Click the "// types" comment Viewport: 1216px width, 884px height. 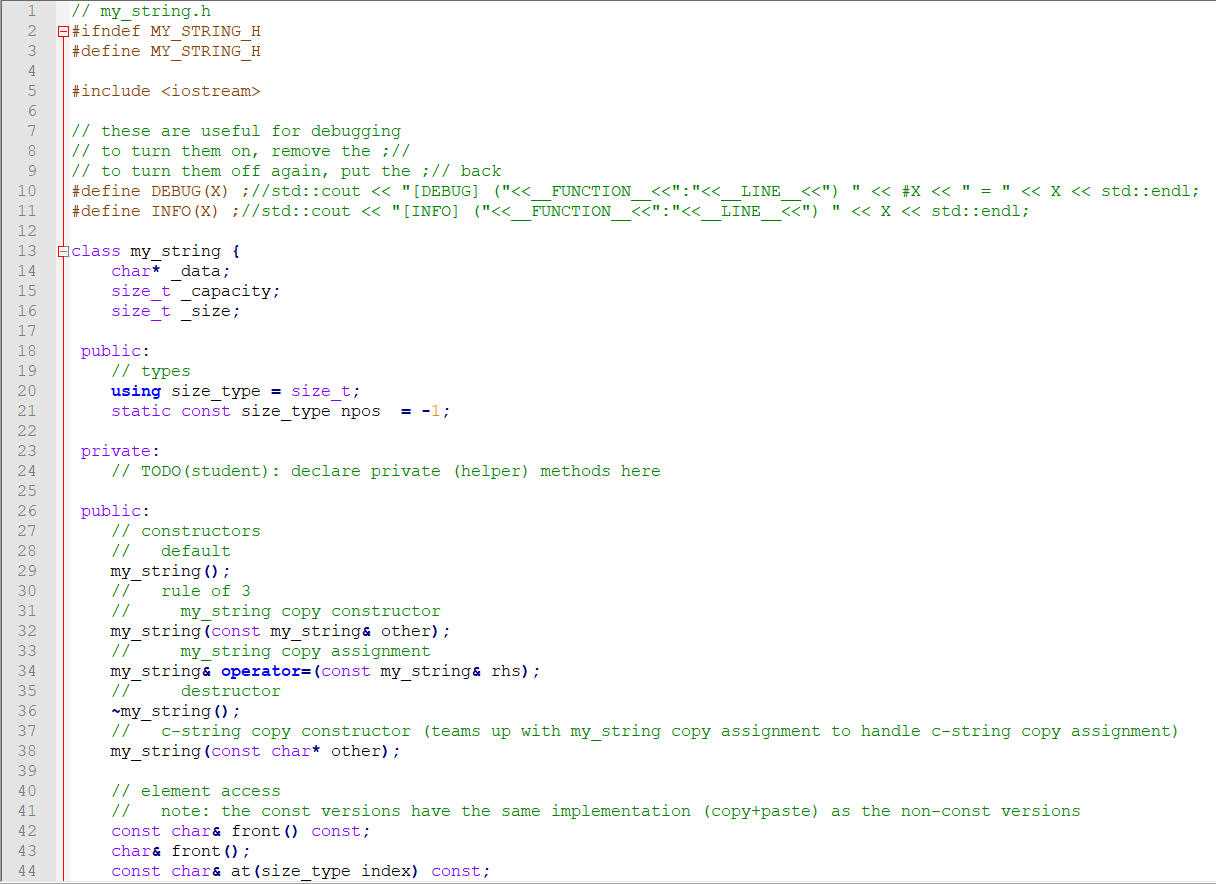click(151, 371)
